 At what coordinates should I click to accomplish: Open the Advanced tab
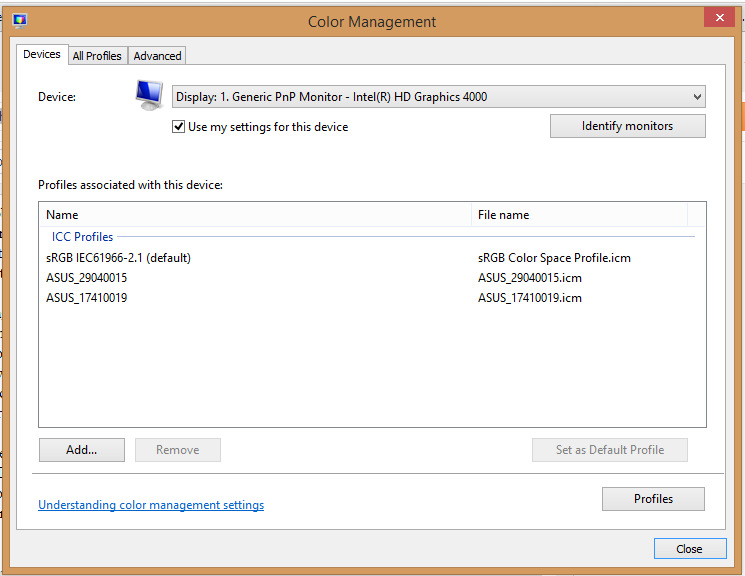pyautogui.click(x=157, y=56)
